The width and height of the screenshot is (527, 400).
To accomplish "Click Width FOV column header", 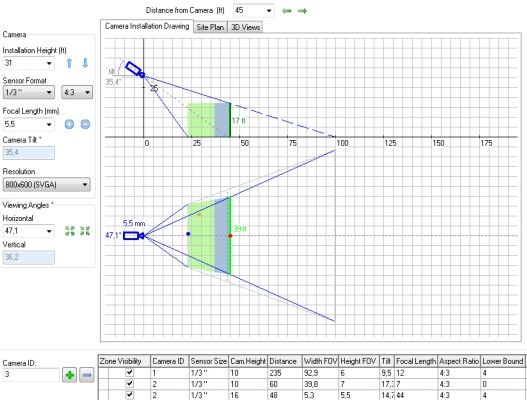I will [x=320, y=361].
